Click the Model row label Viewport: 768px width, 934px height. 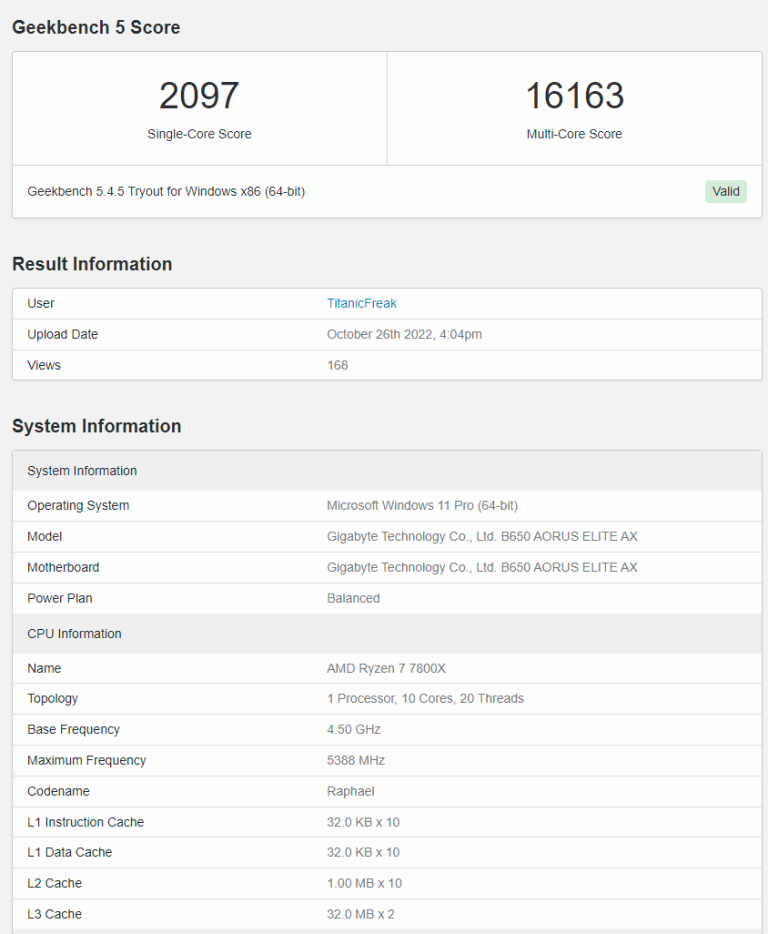(x=45, y=536)
